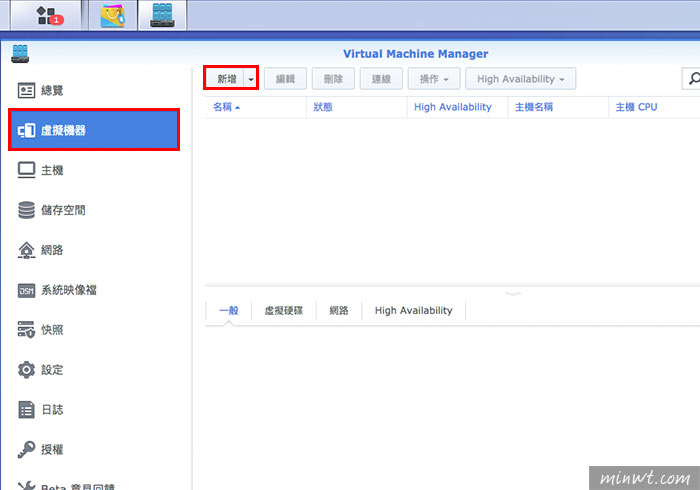This screenshot has width=700, height=490.
Task: Sort by 名稱 column header
Action: point(255,107)
